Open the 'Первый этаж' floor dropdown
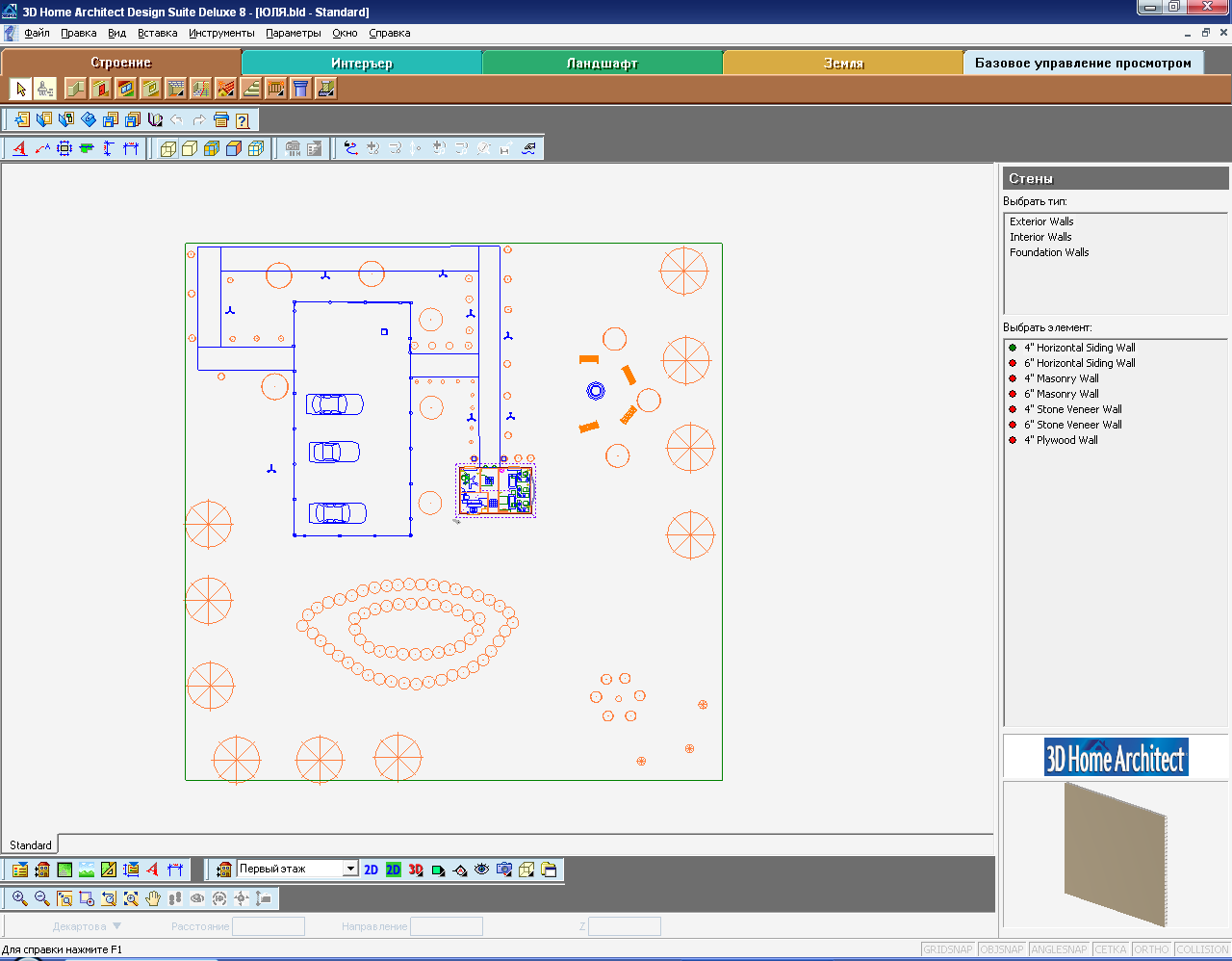The height and width of the screenshot is (961, 1232). pyautogui.click(x=350, y=869)
